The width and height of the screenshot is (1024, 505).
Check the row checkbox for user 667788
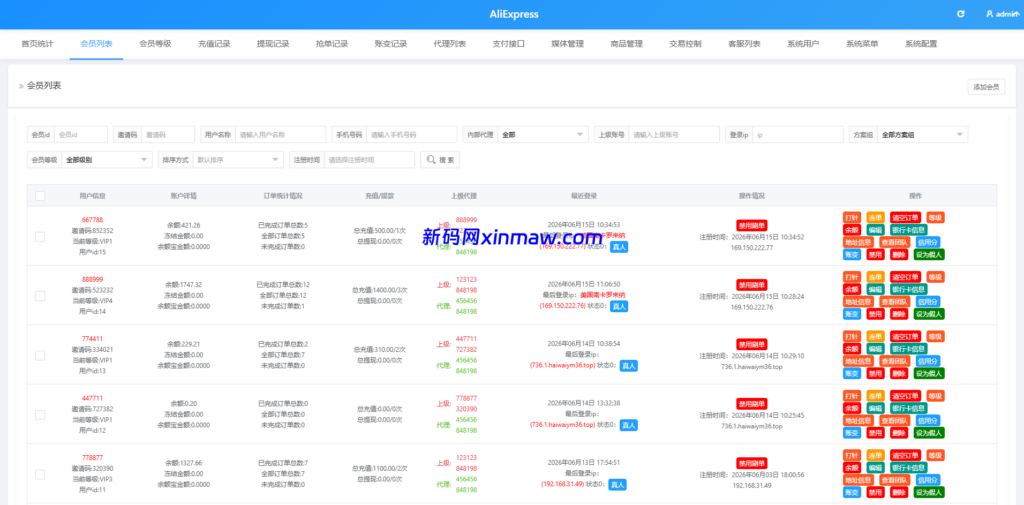point(40,236)
